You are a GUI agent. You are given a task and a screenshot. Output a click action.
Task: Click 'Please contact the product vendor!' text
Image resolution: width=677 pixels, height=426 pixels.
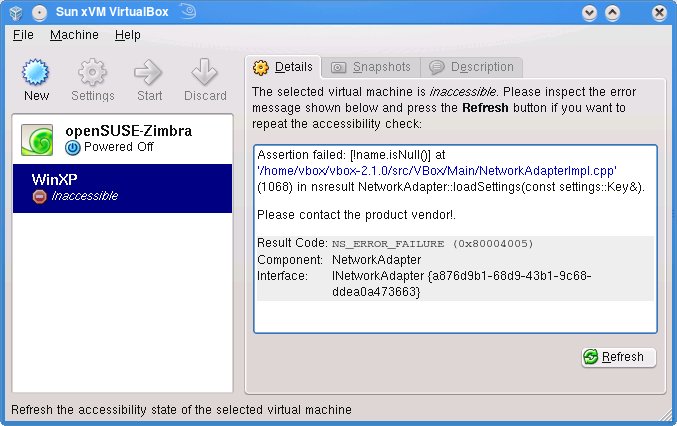(x=356, y=215)
